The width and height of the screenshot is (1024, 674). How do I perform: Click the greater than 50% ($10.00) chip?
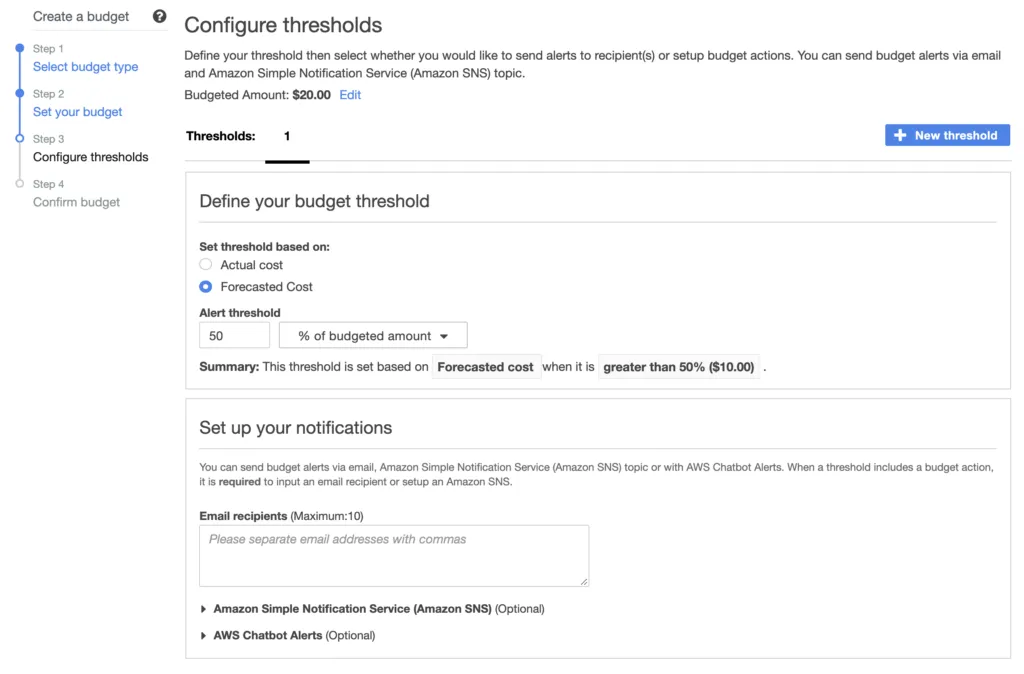(679, 366)
